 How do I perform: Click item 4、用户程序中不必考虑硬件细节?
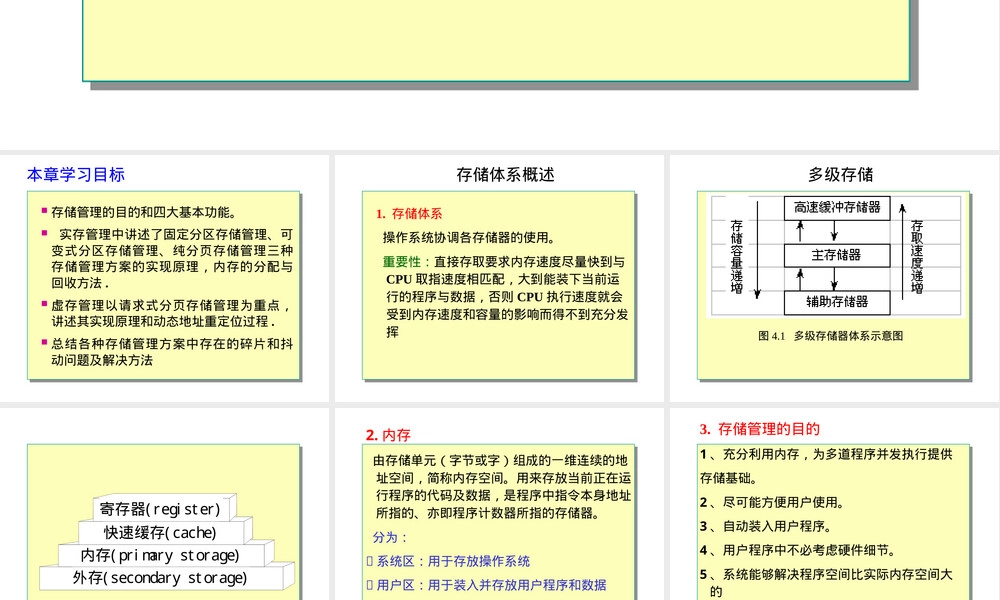coord(798,550)
